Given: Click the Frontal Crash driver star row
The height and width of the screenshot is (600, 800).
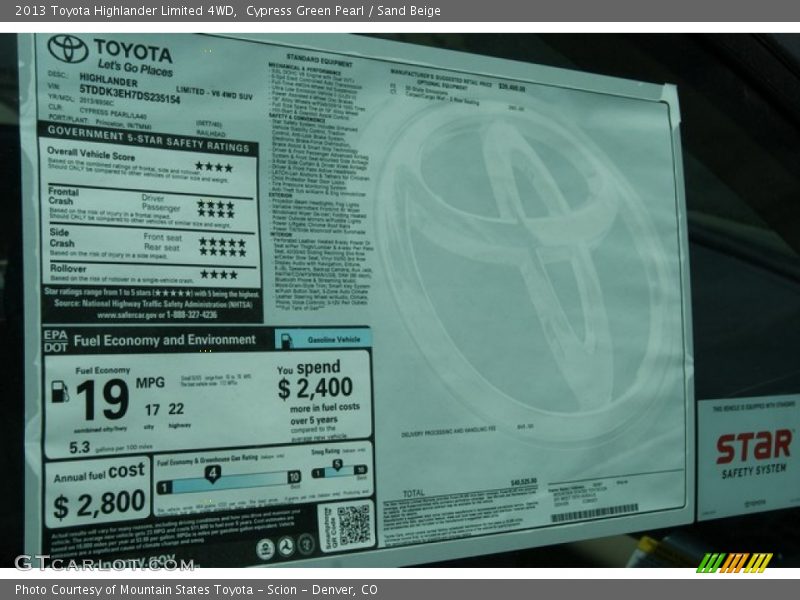Looking at the screenshot, I should point(216,205).
